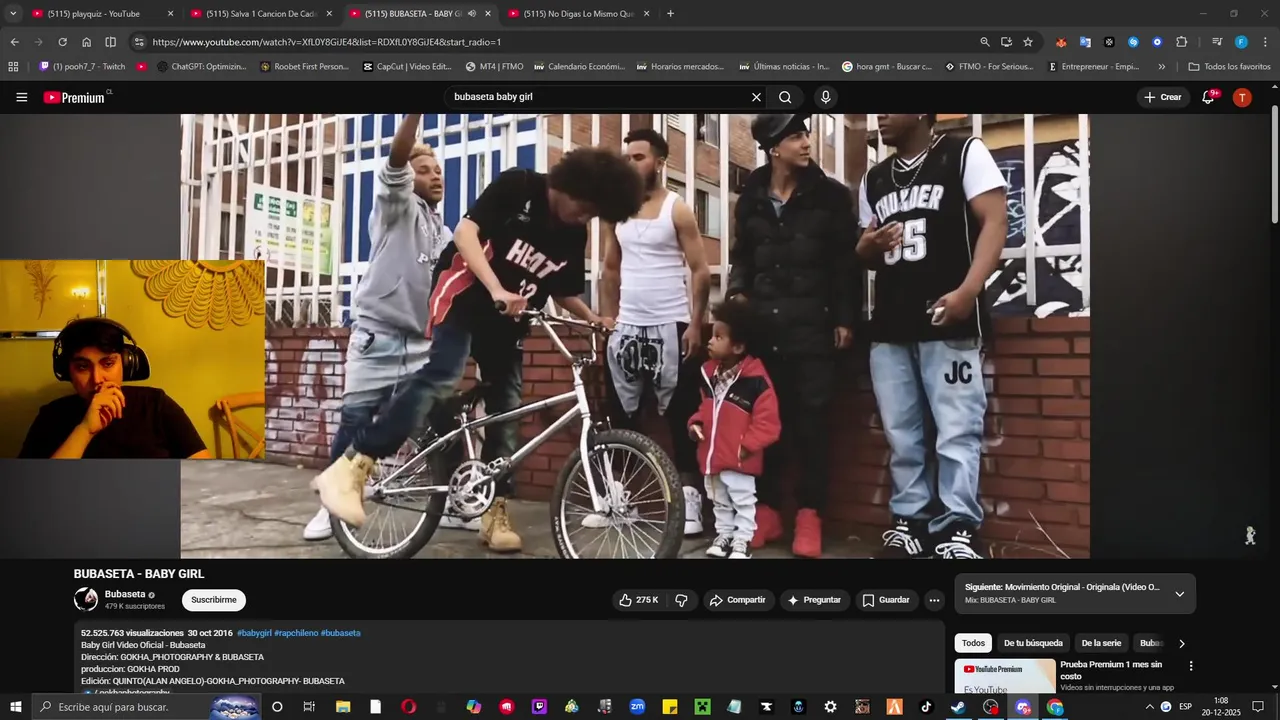Switch to playquiz - YouTube tab
The width and height of the screenshot is (1280, 720).
(x=100, y=14)
